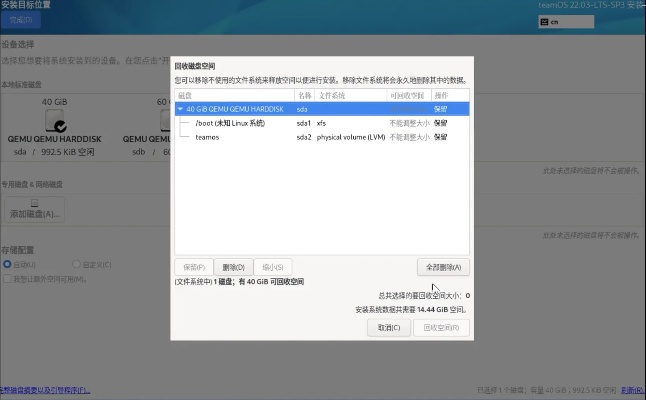Click the 添加磁盘(A)... add disk button
Screen dimensions: 646x400
(x=35, y=209)
